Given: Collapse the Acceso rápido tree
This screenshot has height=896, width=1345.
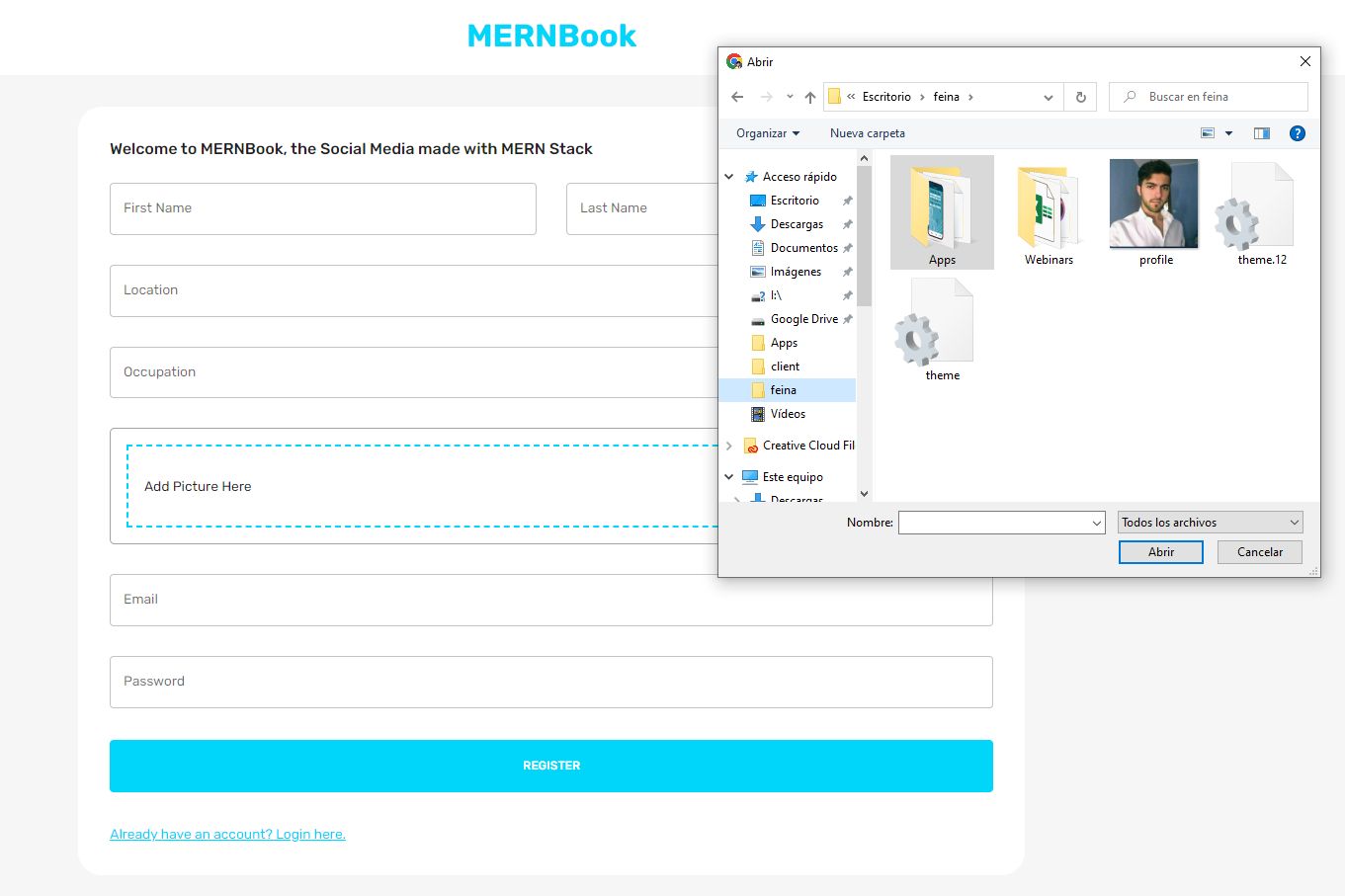Looking at the screenshot, I should 729,177.
